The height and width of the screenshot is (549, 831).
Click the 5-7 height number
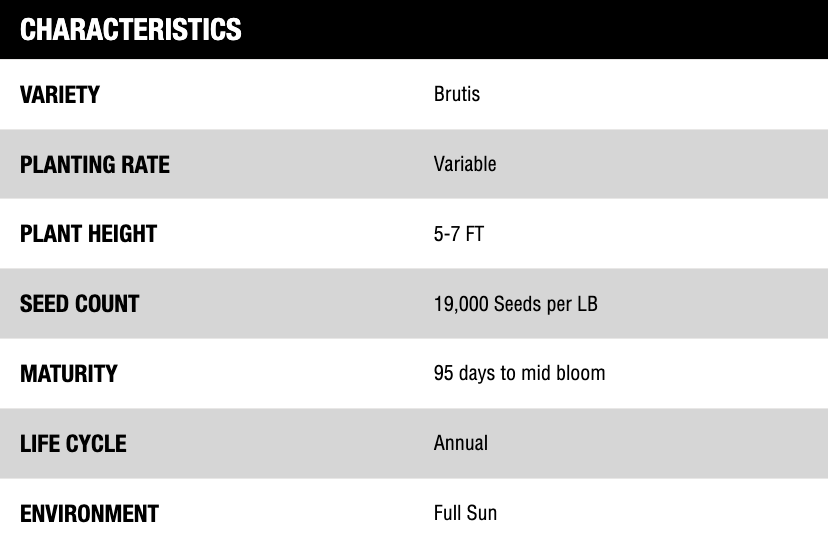[446, 234]
